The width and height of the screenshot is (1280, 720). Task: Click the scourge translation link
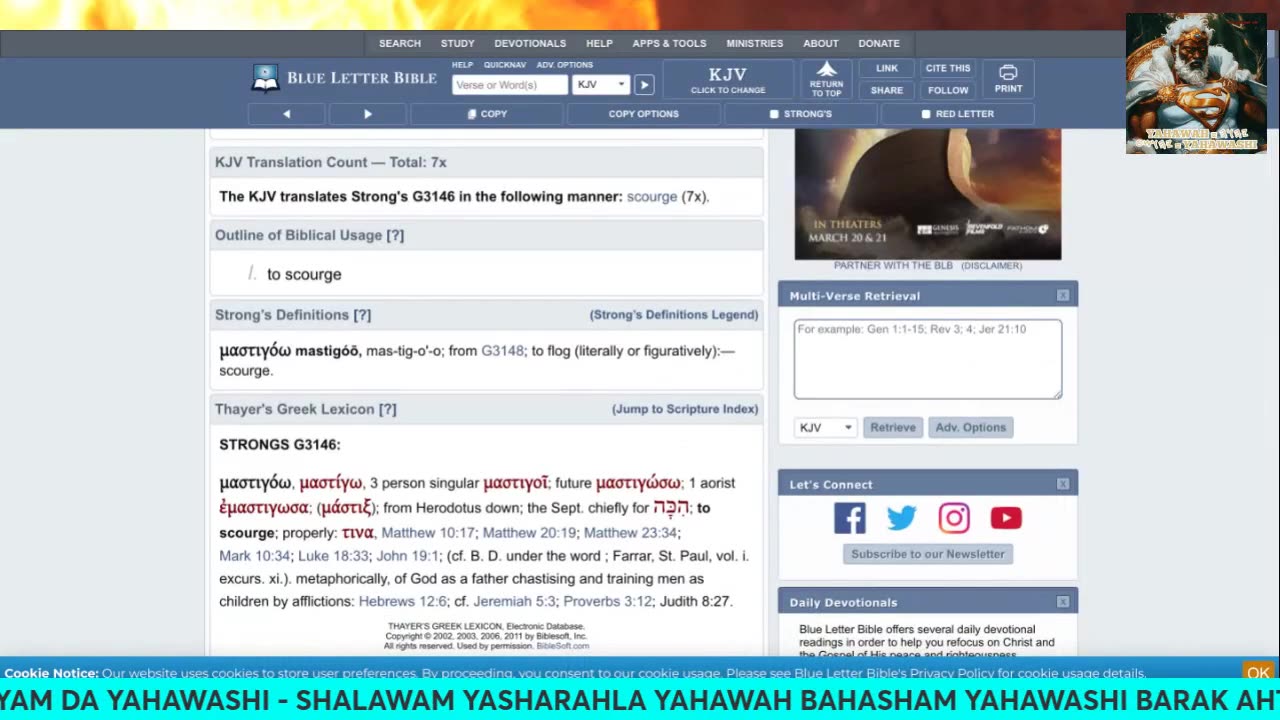pos(652,197)
